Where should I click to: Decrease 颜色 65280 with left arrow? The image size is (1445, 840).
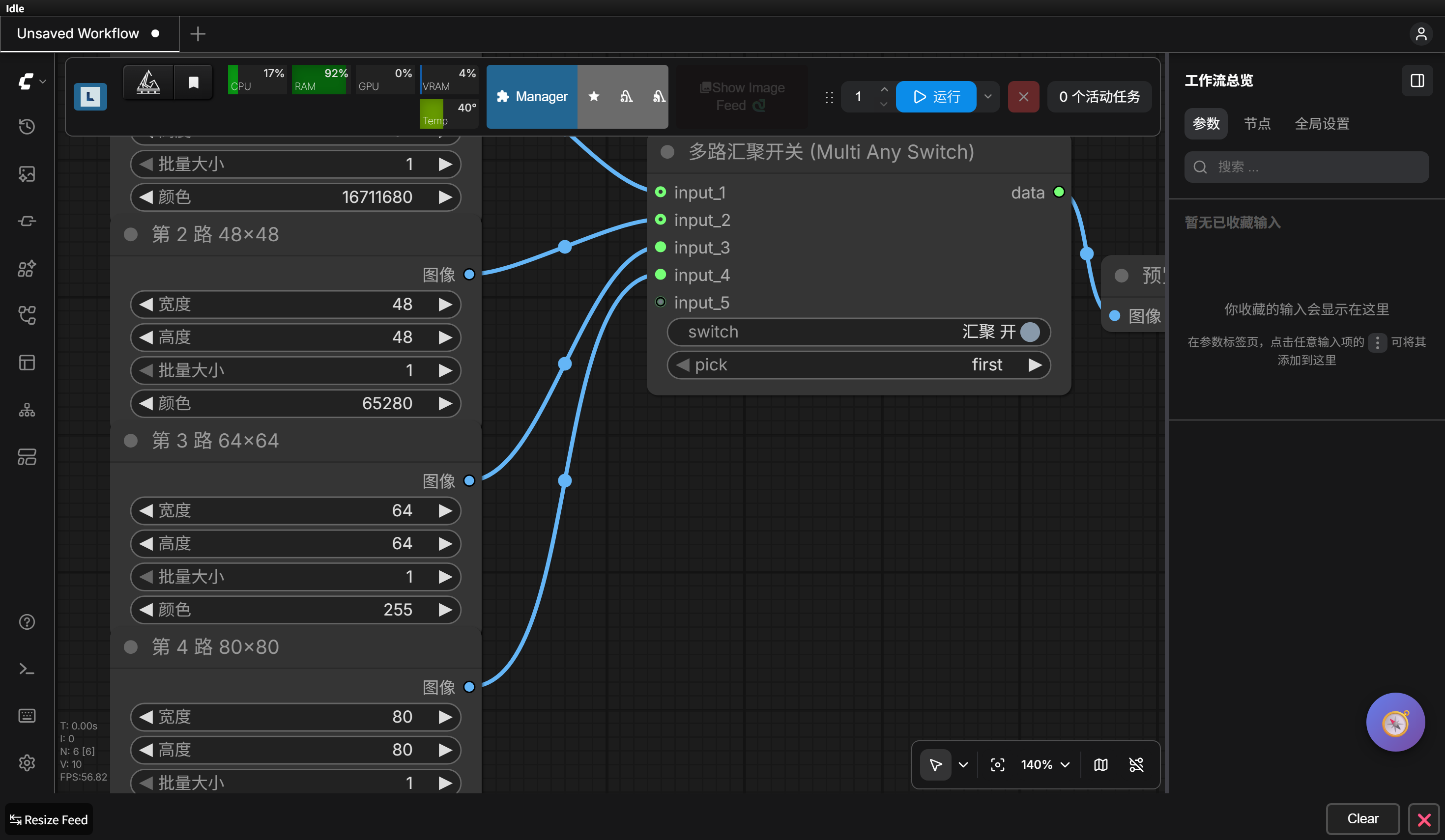[146, 403]
